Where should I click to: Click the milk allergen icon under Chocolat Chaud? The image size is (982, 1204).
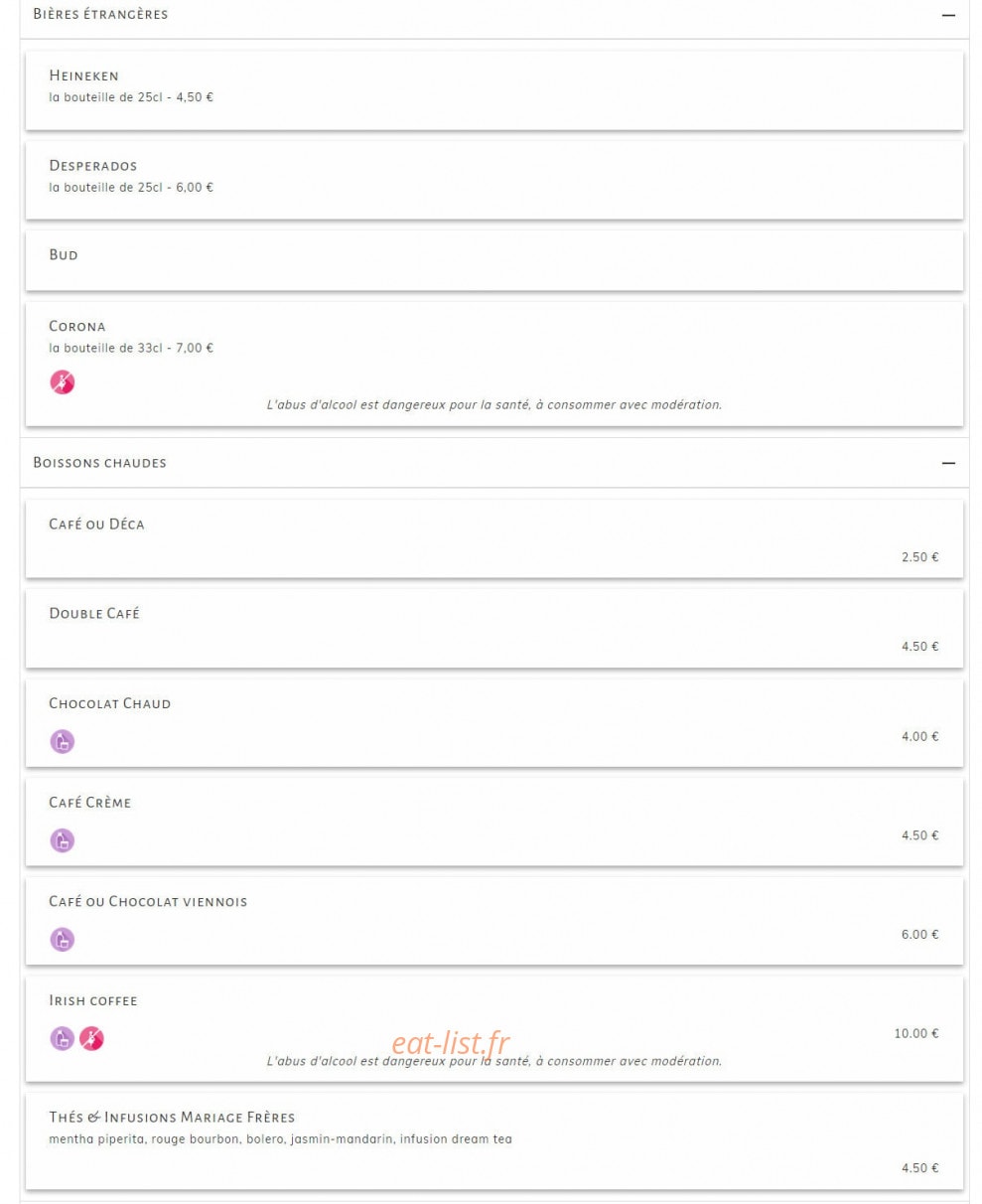point(63,741)
